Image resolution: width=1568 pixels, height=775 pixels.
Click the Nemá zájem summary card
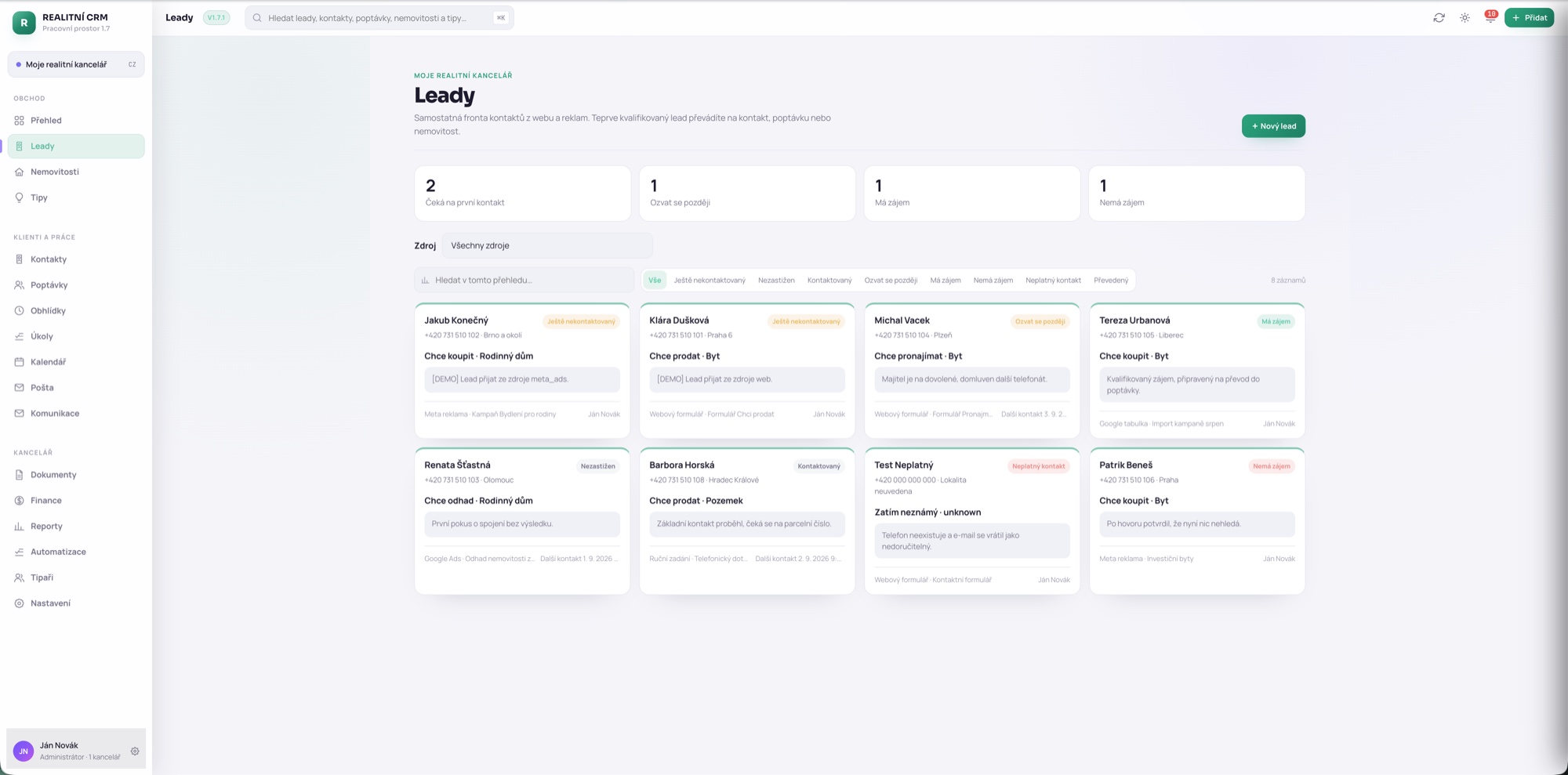1196,193
